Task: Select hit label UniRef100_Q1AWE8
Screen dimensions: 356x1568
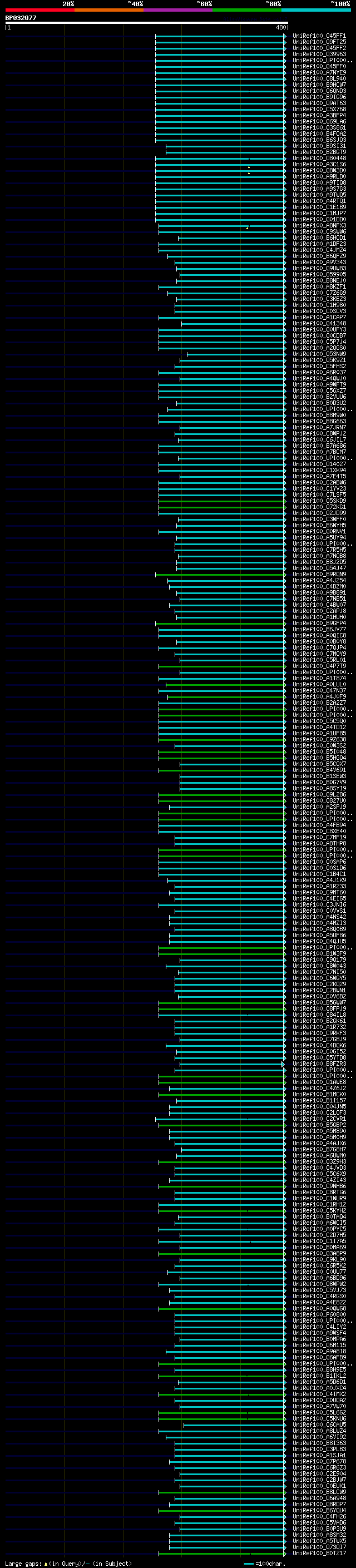Action: pyautogui.click(x=319, y=1082)
